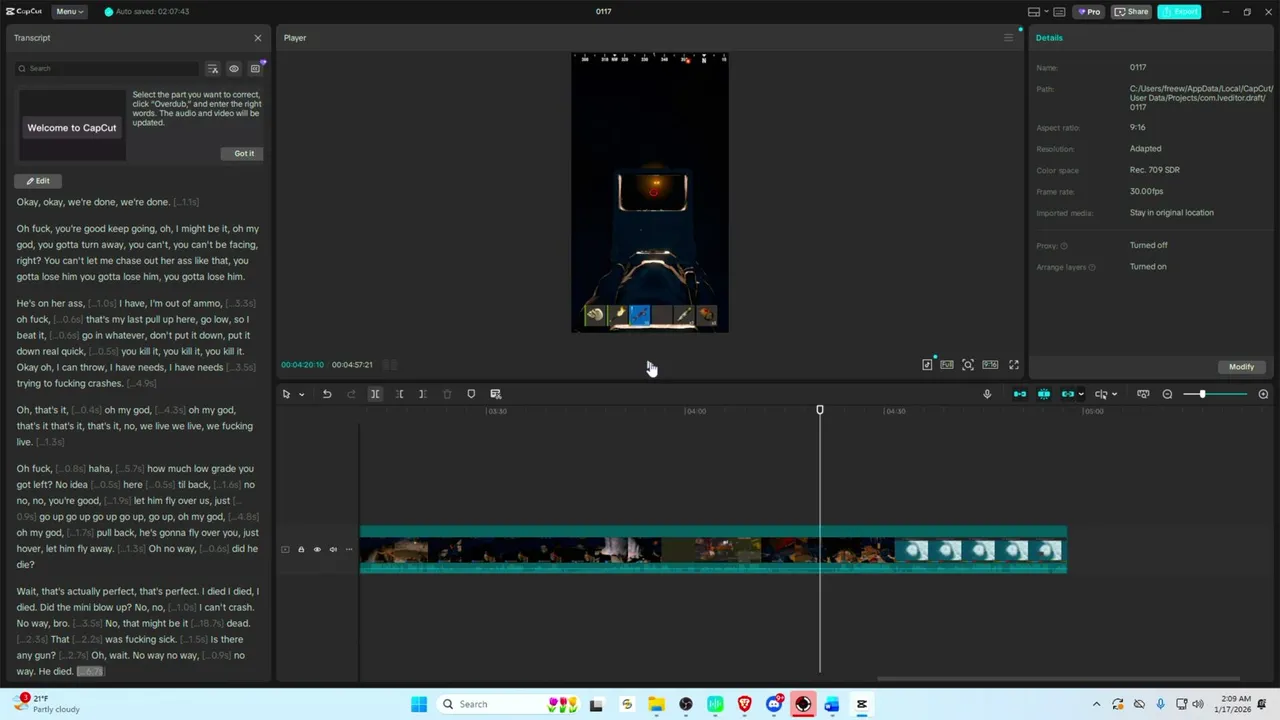The height and width of the screenshot is (720, 1280).
Task: Open the Welcome to CapCut thumbnail
Action: click(x=72, y=126)
